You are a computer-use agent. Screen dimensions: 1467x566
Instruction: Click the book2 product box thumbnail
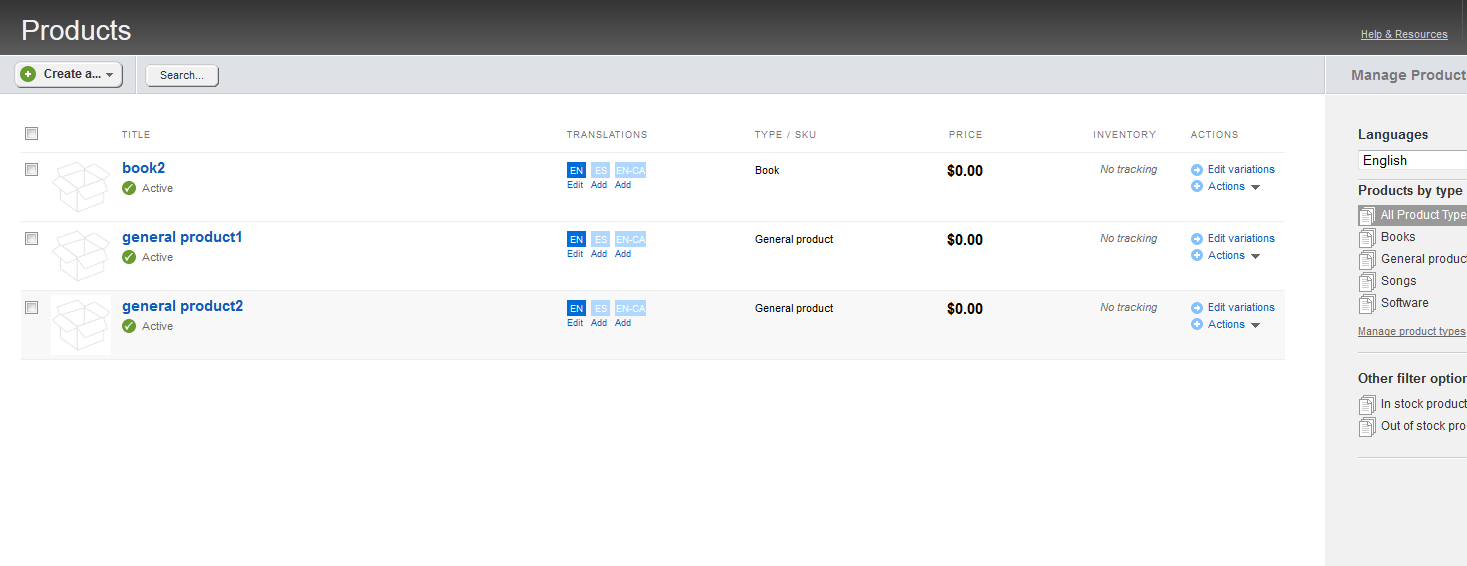point(80,187)
